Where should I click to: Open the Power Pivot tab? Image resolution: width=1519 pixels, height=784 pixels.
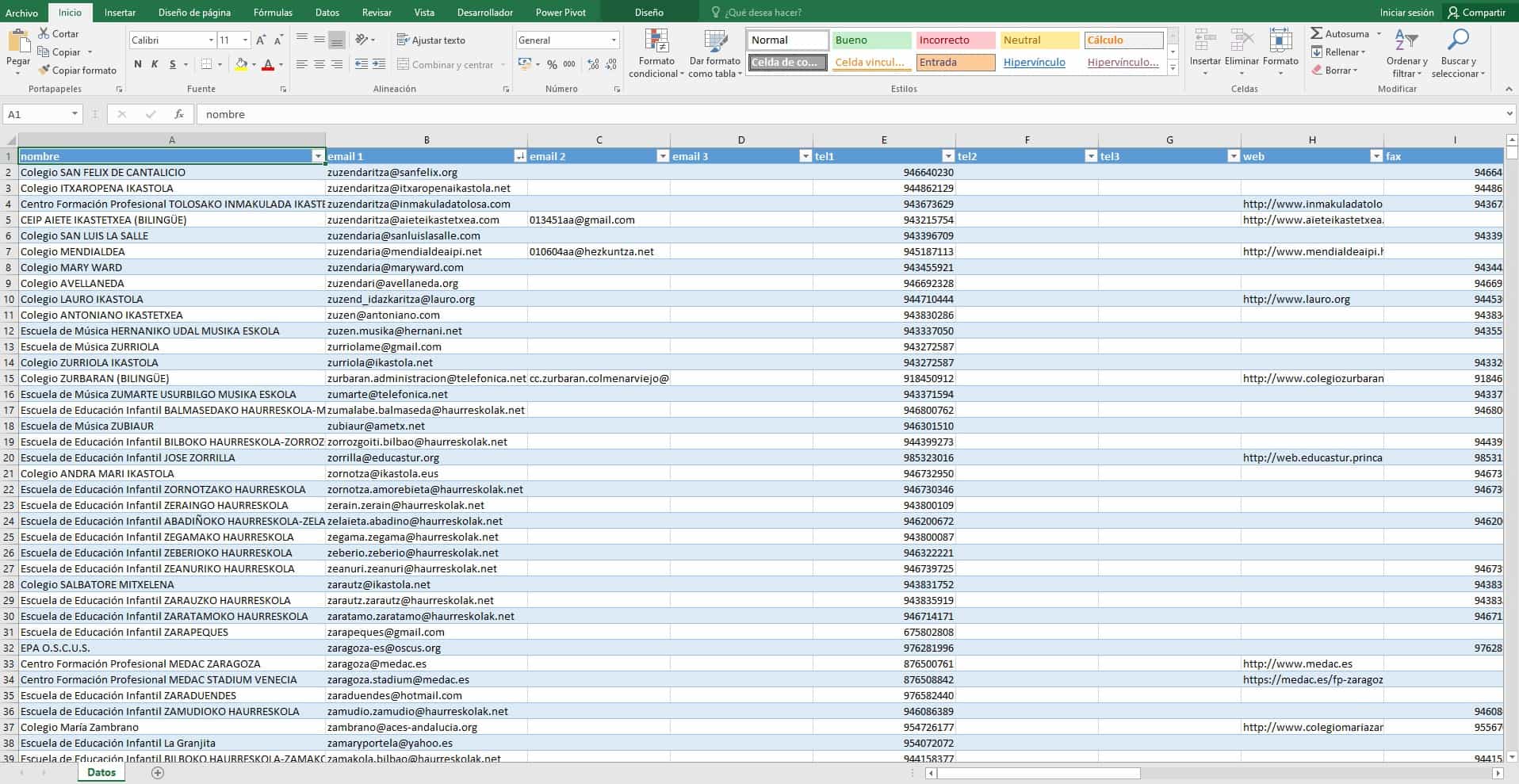[561, 12]
